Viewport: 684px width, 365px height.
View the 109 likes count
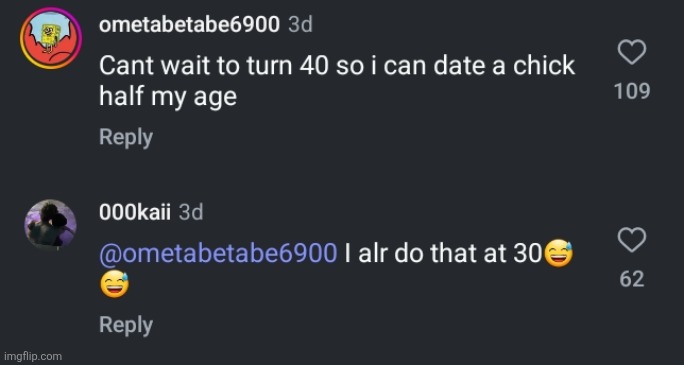tap(632, 92)
